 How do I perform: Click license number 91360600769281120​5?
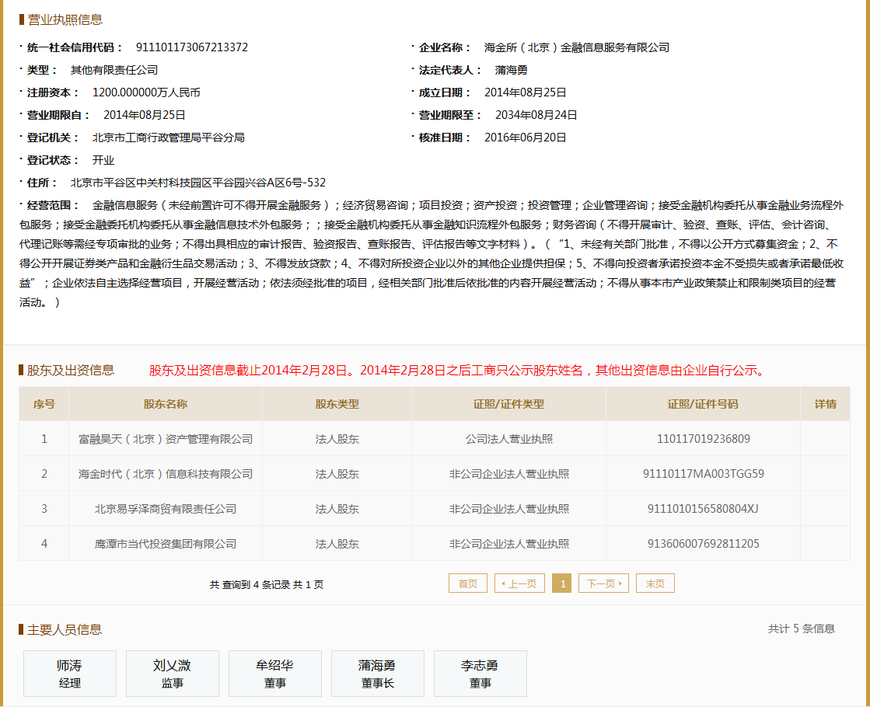(703, 544)
